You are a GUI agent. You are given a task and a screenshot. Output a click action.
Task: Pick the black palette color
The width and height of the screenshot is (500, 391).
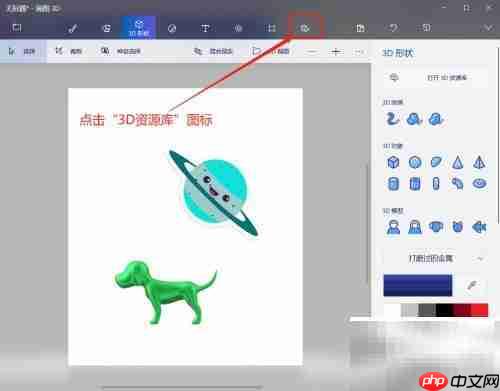point(444,311)
